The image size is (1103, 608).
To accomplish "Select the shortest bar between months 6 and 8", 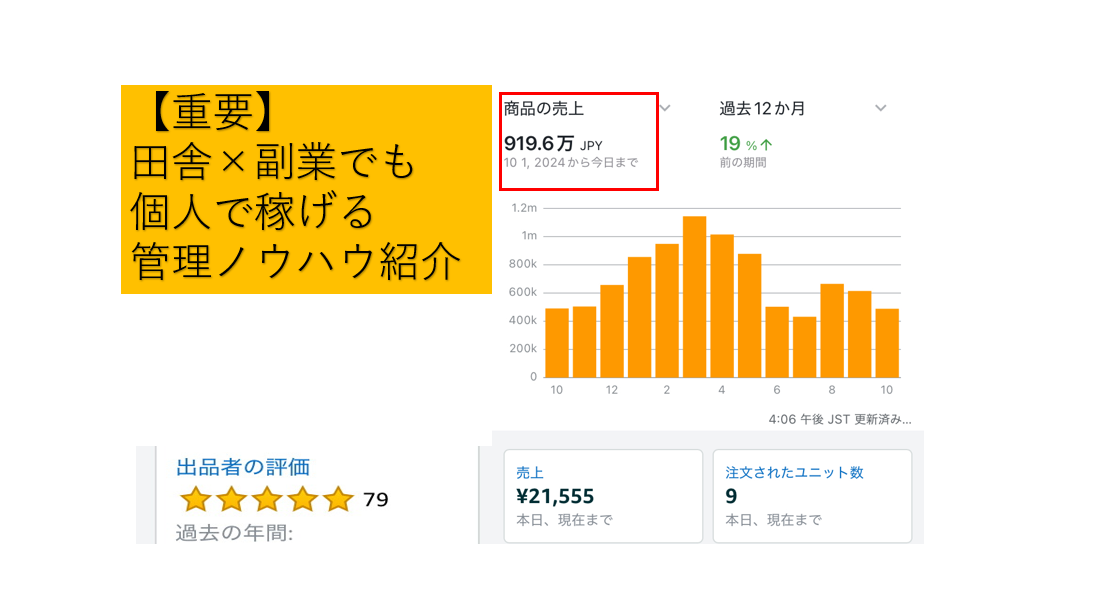I will 804,346.
